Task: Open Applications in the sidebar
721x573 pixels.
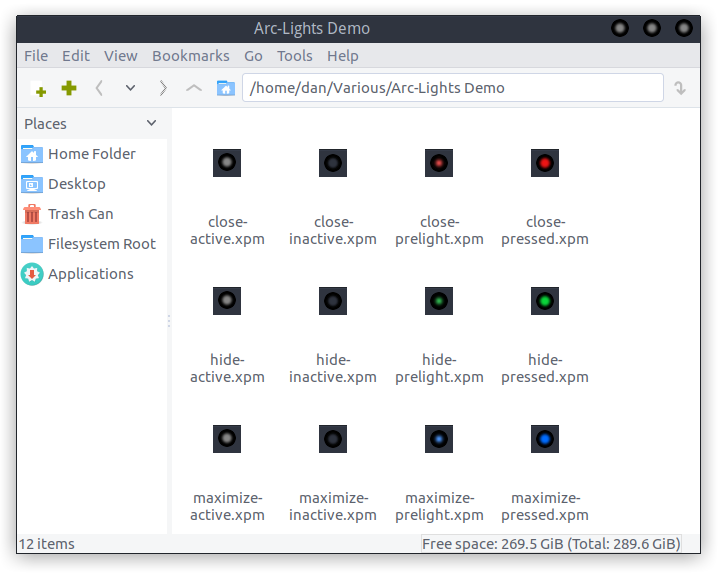Action: (93, 274)
